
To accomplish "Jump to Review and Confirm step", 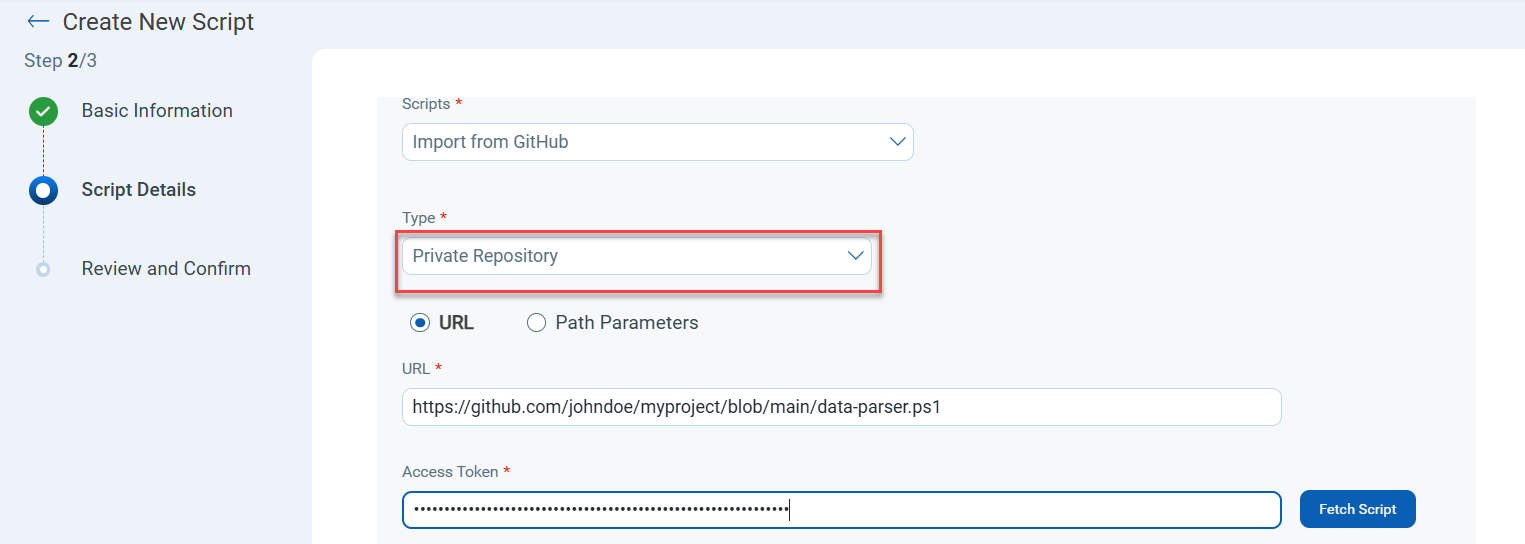I will coord(166,269).
